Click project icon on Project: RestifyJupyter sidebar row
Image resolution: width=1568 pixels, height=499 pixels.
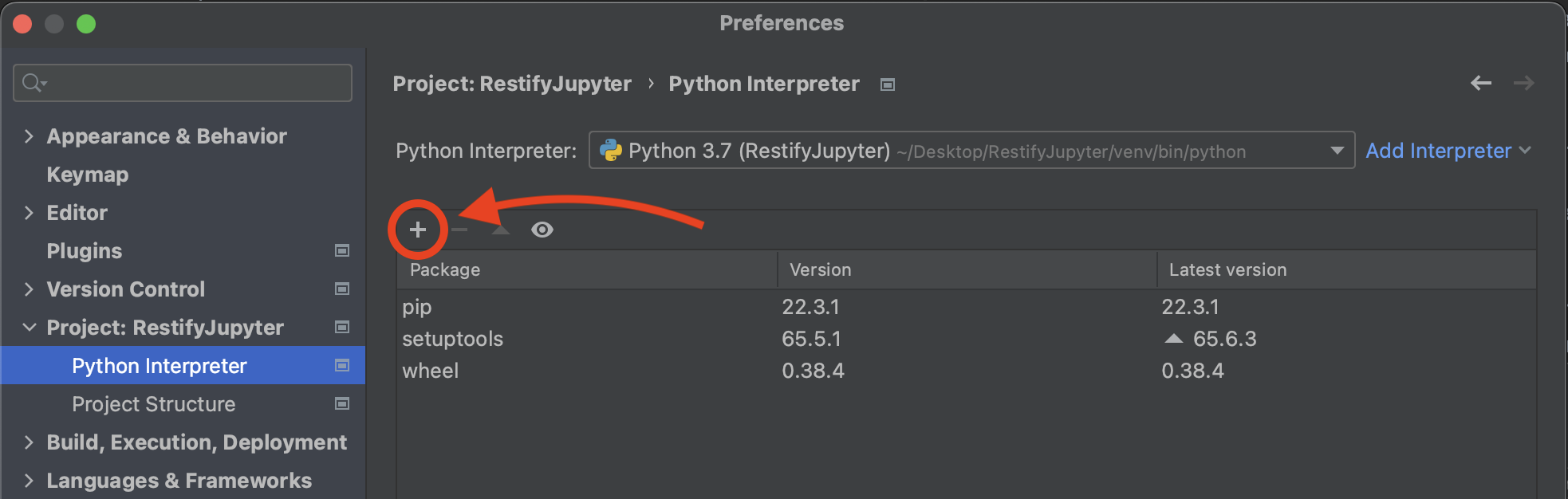[x=342, y=327]
